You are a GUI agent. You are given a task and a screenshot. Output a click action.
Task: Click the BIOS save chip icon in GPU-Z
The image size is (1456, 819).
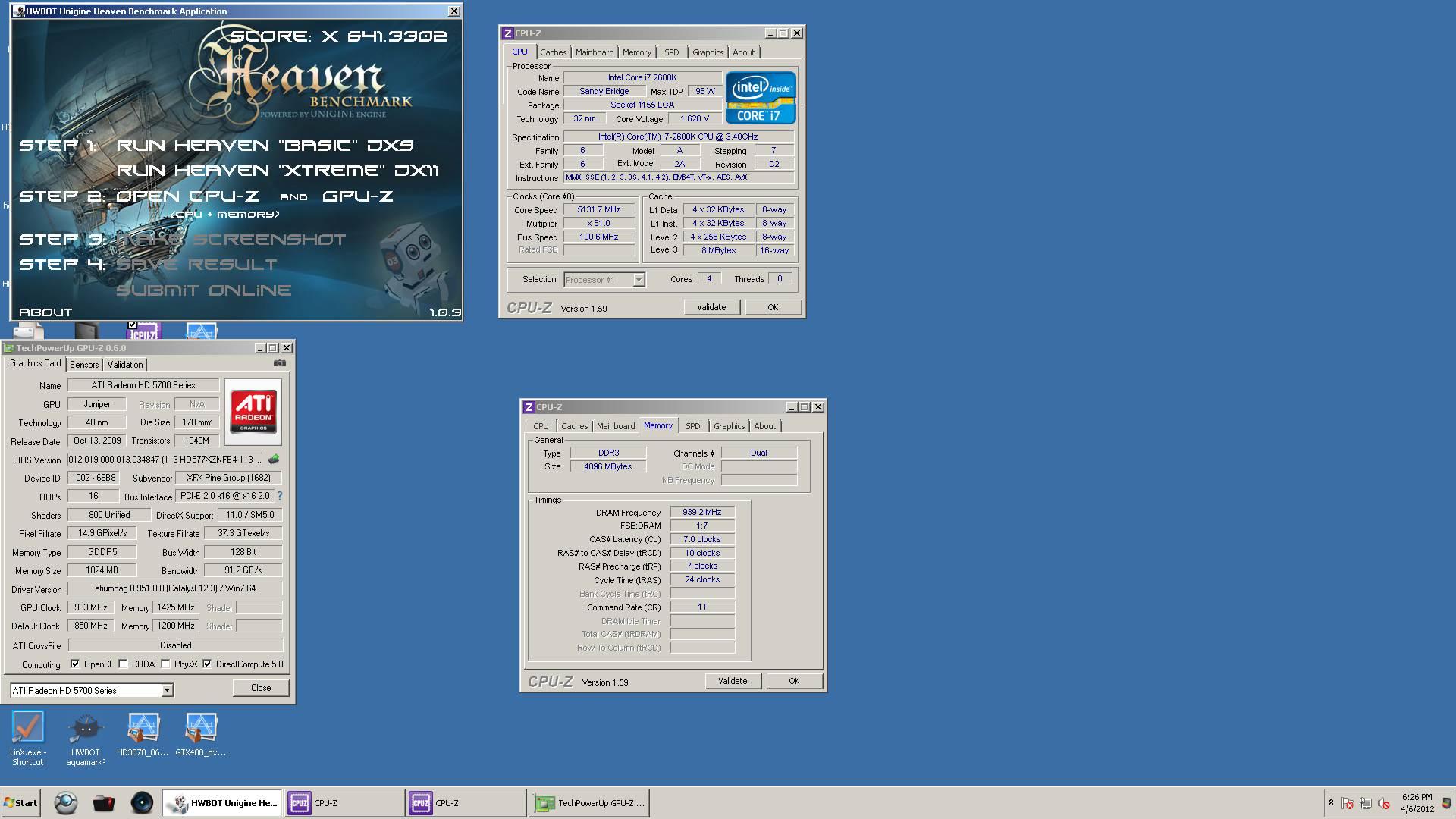(x=274, y=460)
